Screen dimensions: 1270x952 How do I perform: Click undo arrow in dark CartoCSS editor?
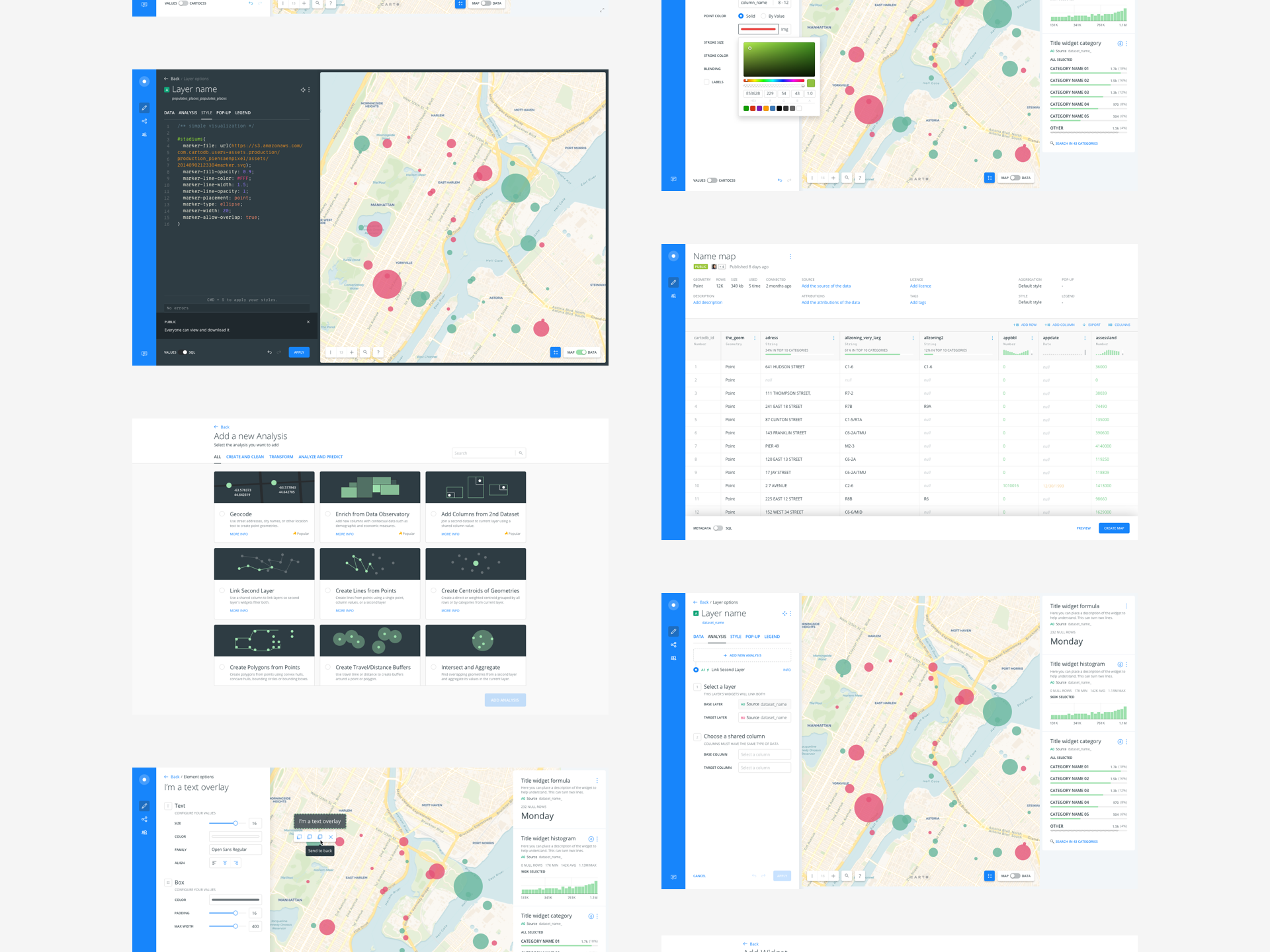[x=269, y=352]
